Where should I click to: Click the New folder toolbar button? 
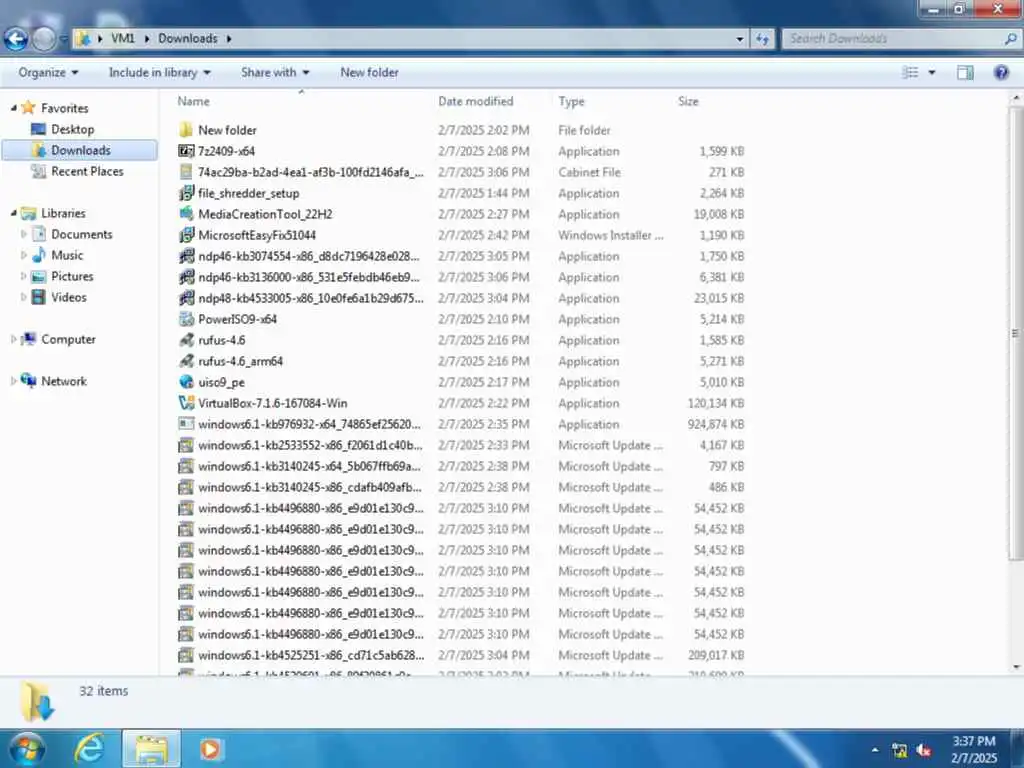pos(369,72)
